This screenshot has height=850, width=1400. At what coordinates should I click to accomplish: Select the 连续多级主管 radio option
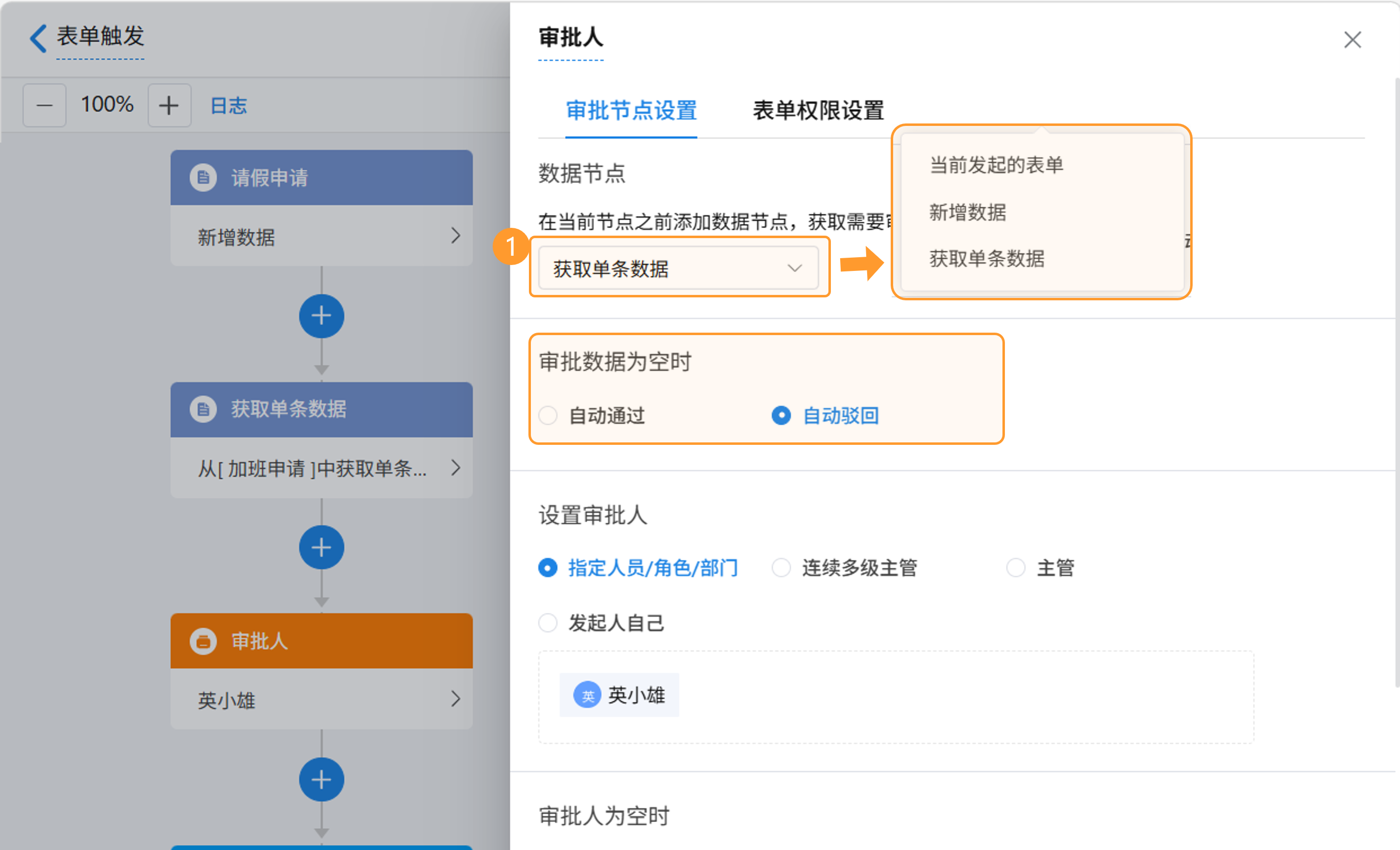tap(781, 567)
